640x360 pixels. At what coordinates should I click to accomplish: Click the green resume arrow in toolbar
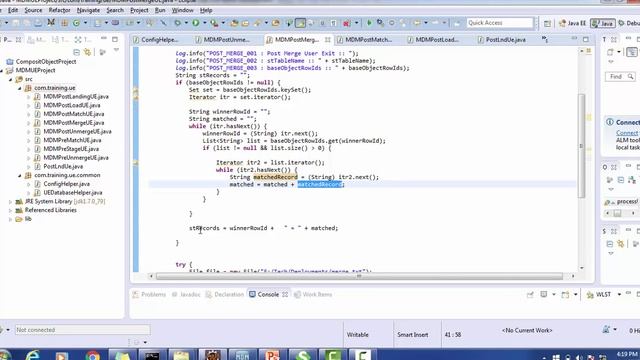[369, 23]
